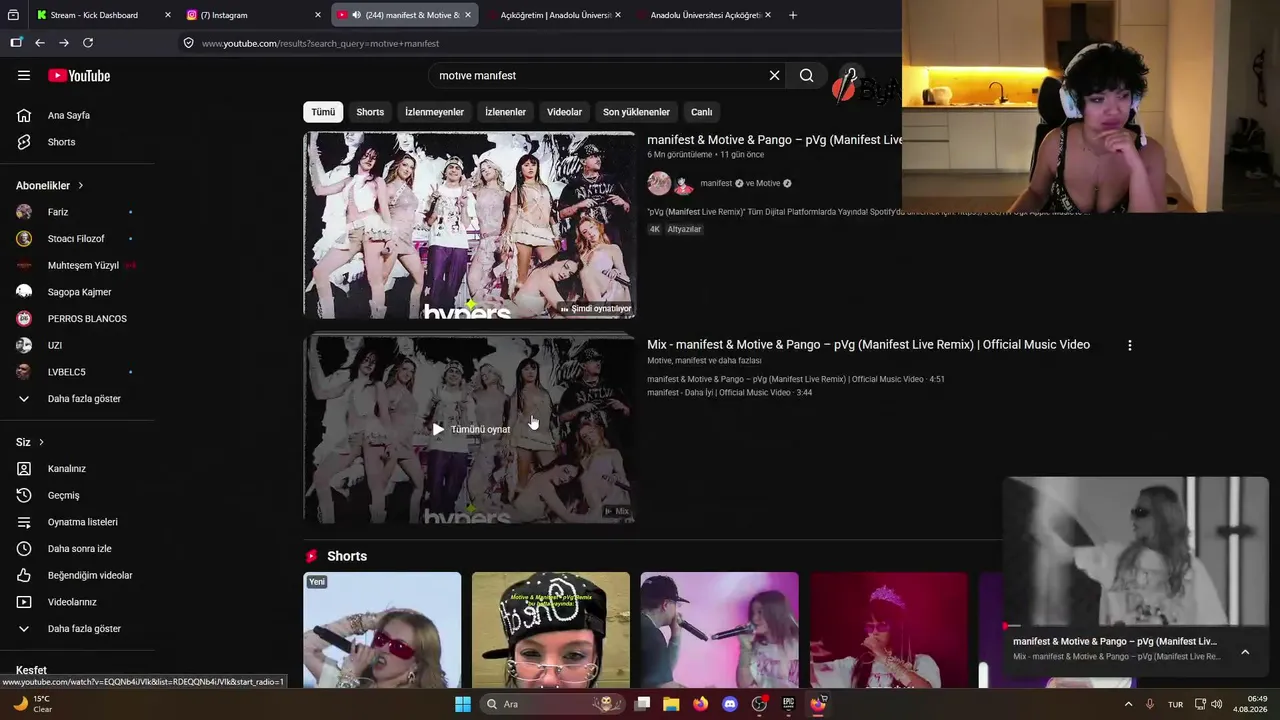Click the Windows taskbar search box Ara
Image resolution: width=1280 pixels, height=720 pixels.
tap(553, 704)
